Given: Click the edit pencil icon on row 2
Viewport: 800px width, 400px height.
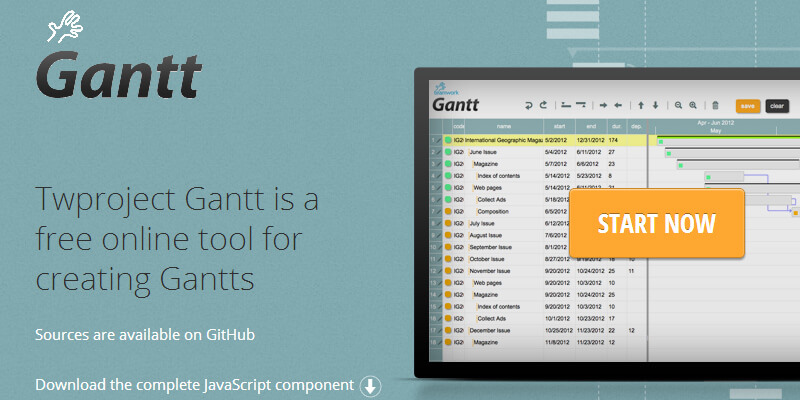Looking at the screenshot, I should [x=439, y=152].
